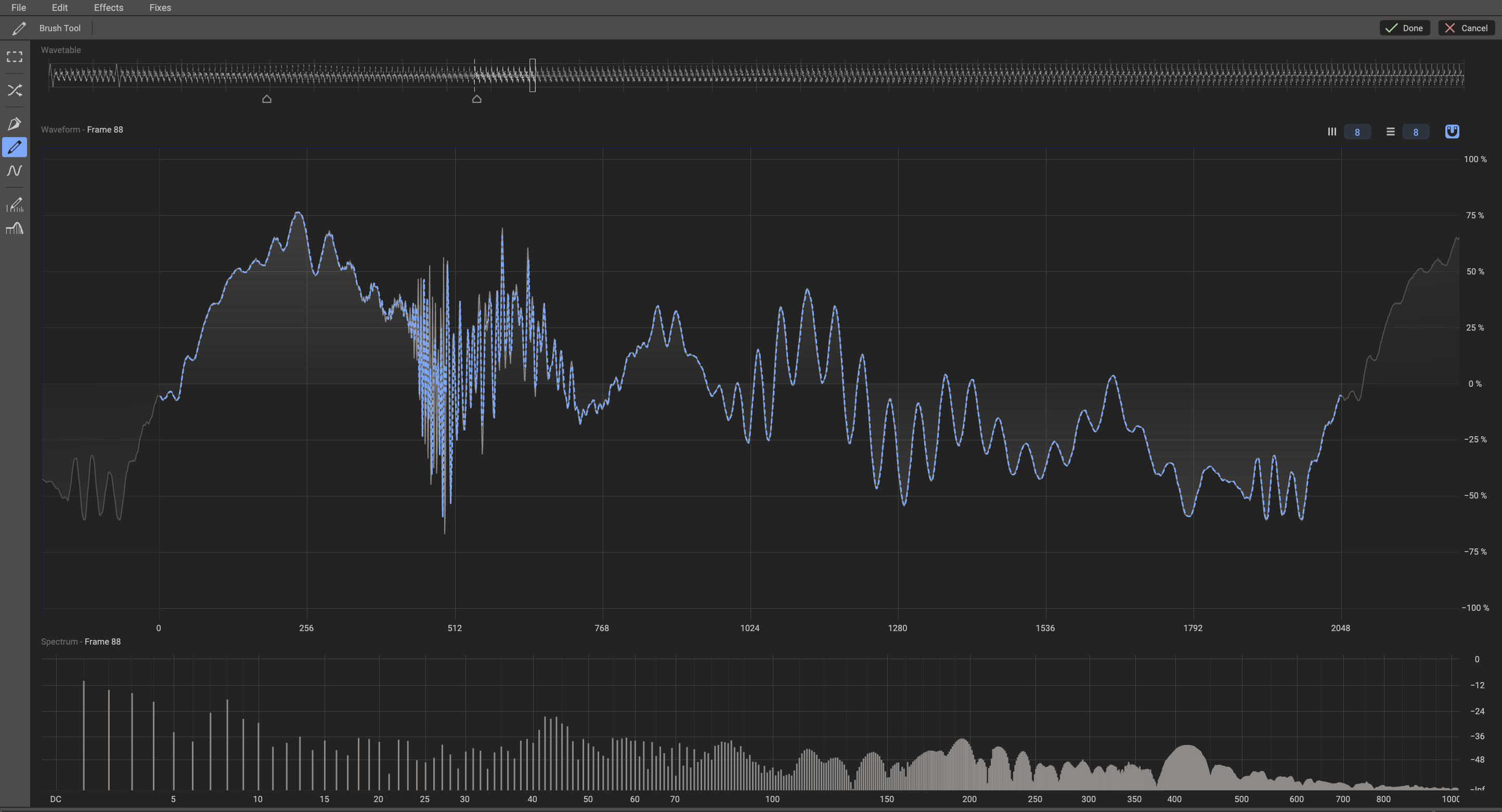Select the active Brush pencil tool

[15, 147]
